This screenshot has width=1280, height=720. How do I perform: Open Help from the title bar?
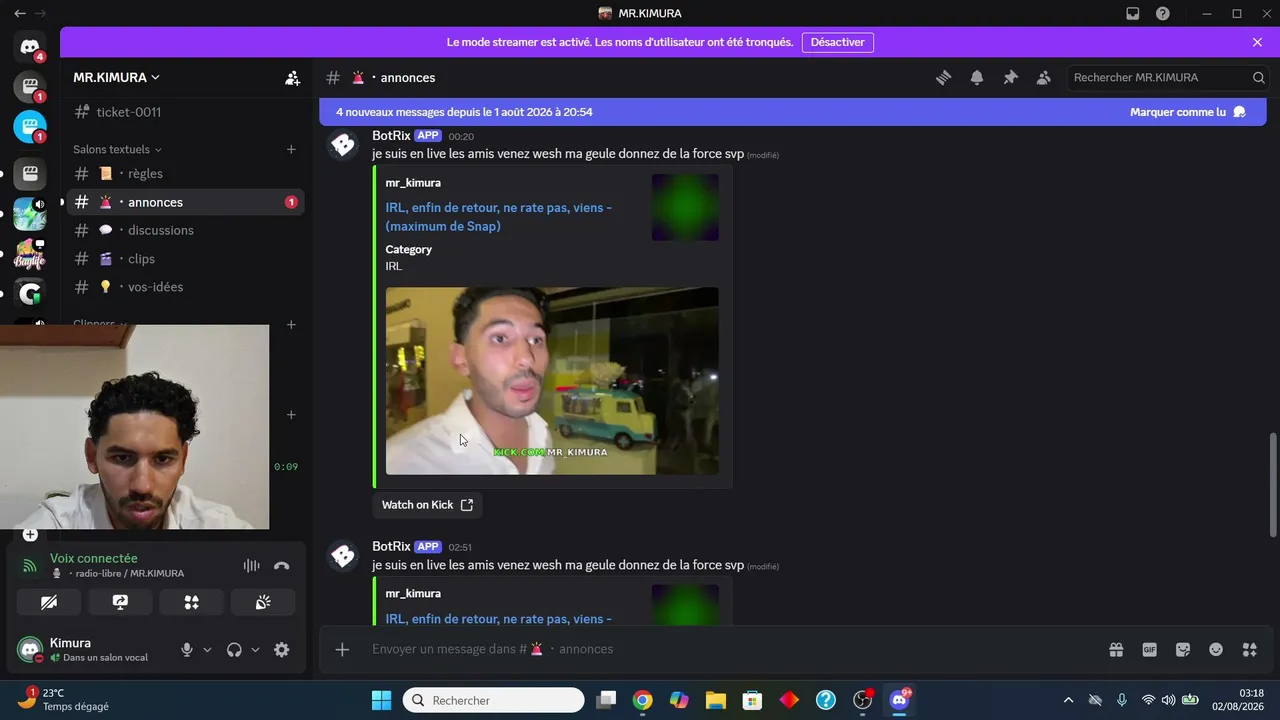click(x=1163, y=13)
